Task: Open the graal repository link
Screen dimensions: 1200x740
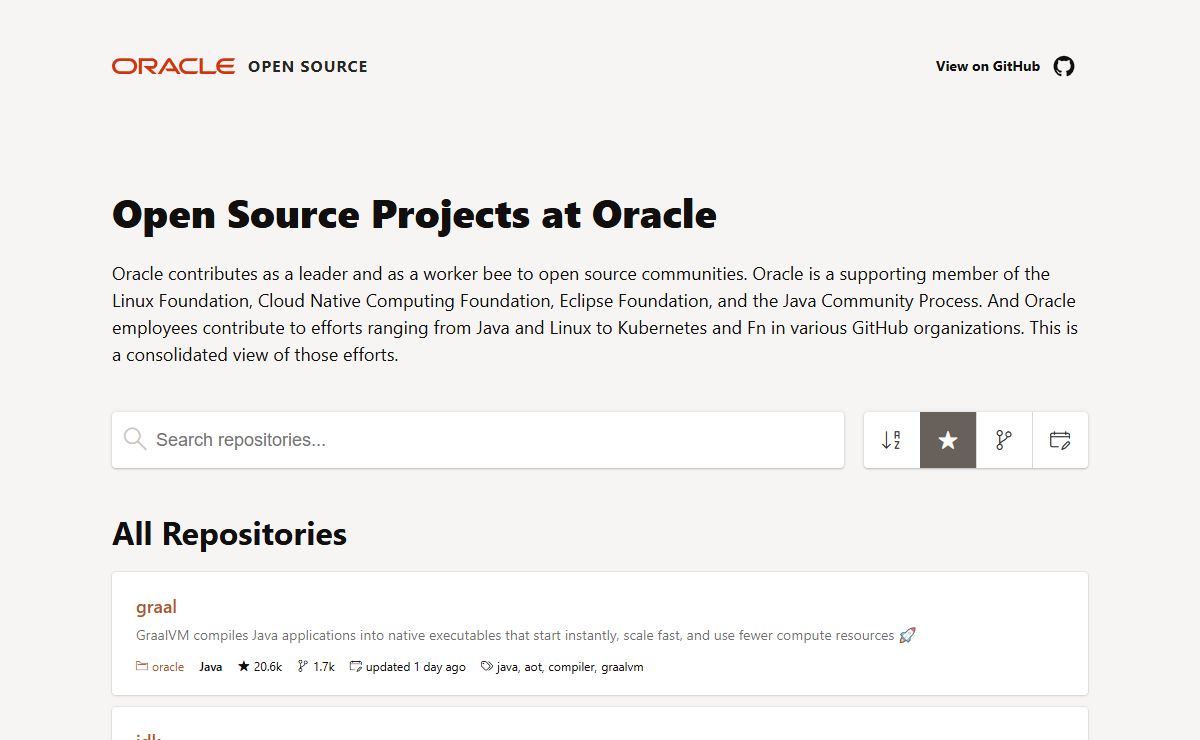Action: [x=156, y=606]
